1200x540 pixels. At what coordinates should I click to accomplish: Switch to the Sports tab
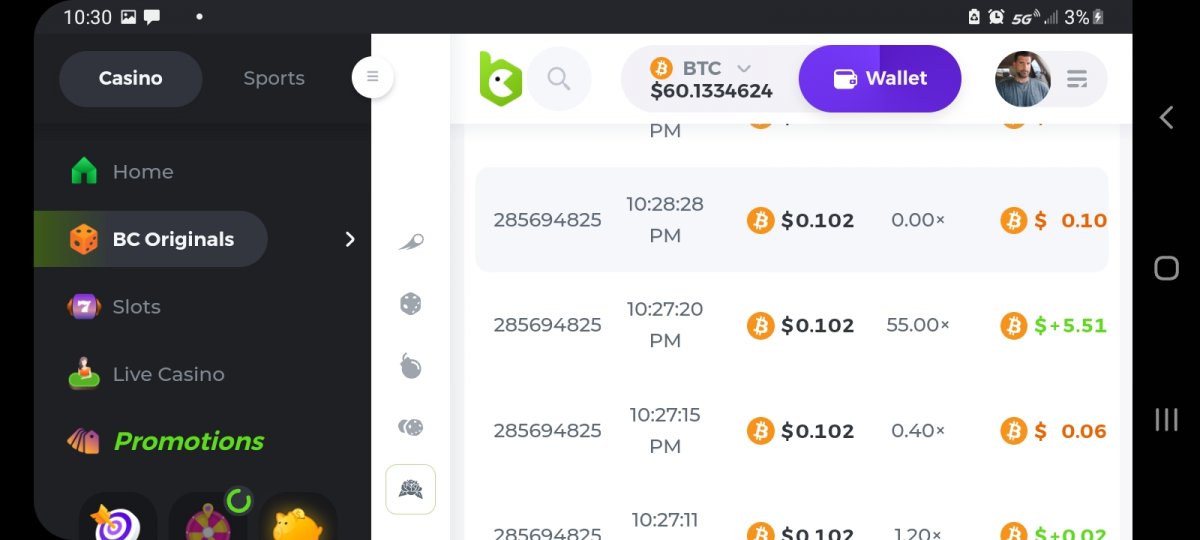click(274, 78)
